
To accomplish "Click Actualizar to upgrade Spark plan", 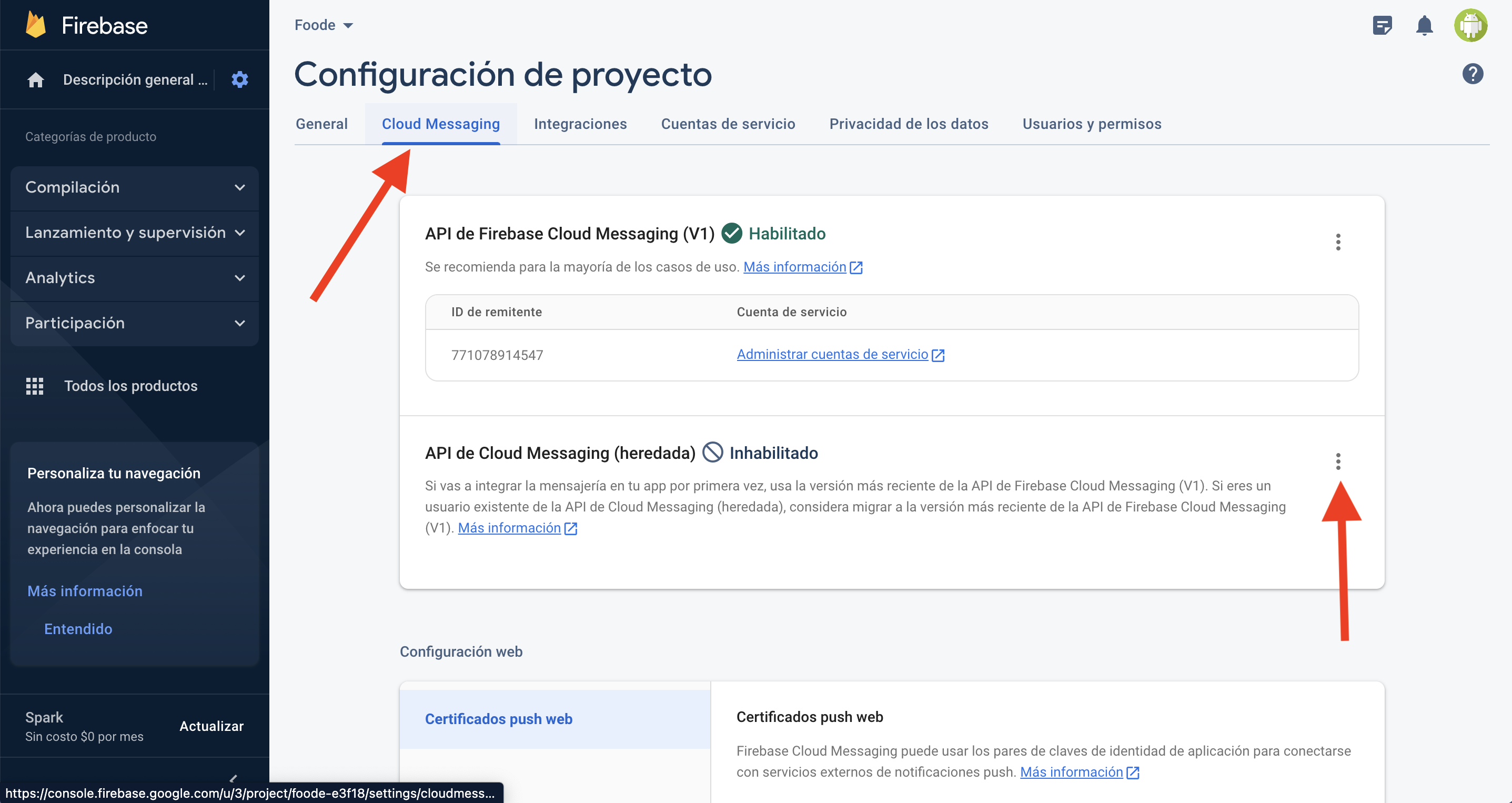I will pyautogui.click(x=211, y=726).
